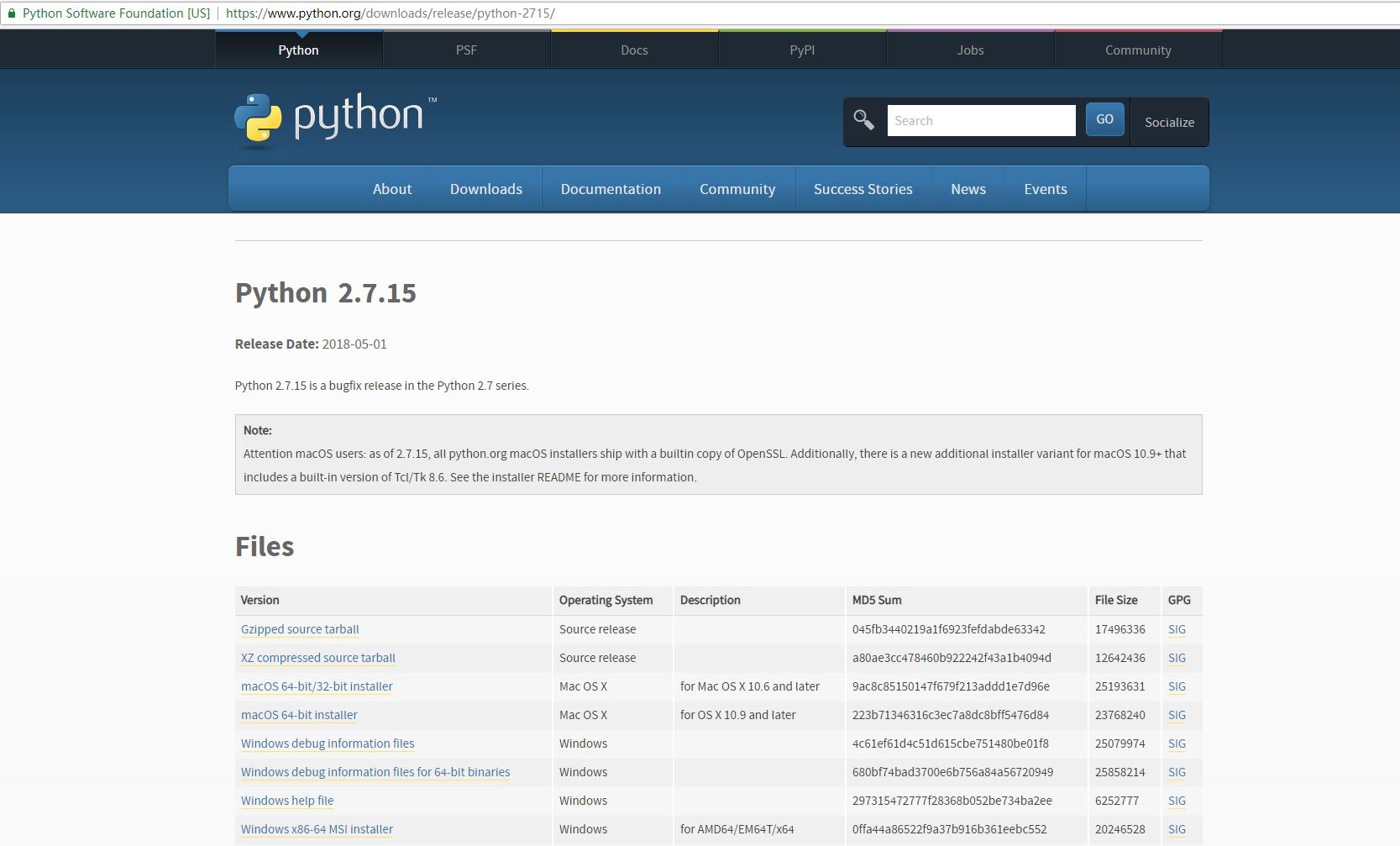Viewport: 1400px width, 846px height.
Task: Click the address bar URL
Action: [391, 13]
